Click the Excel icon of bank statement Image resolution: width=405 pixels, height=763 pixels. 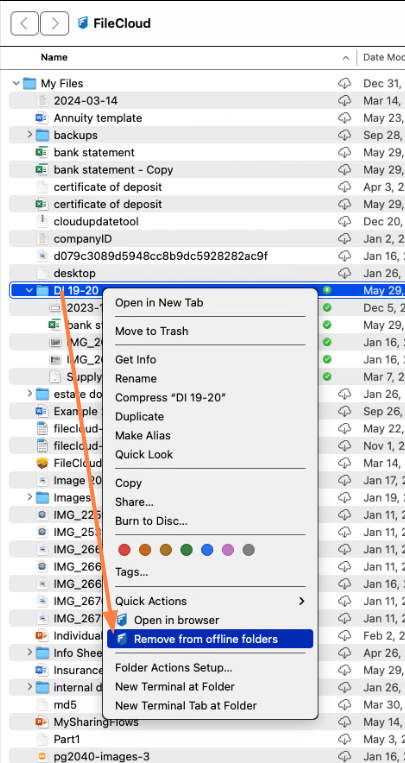(42, 152)
